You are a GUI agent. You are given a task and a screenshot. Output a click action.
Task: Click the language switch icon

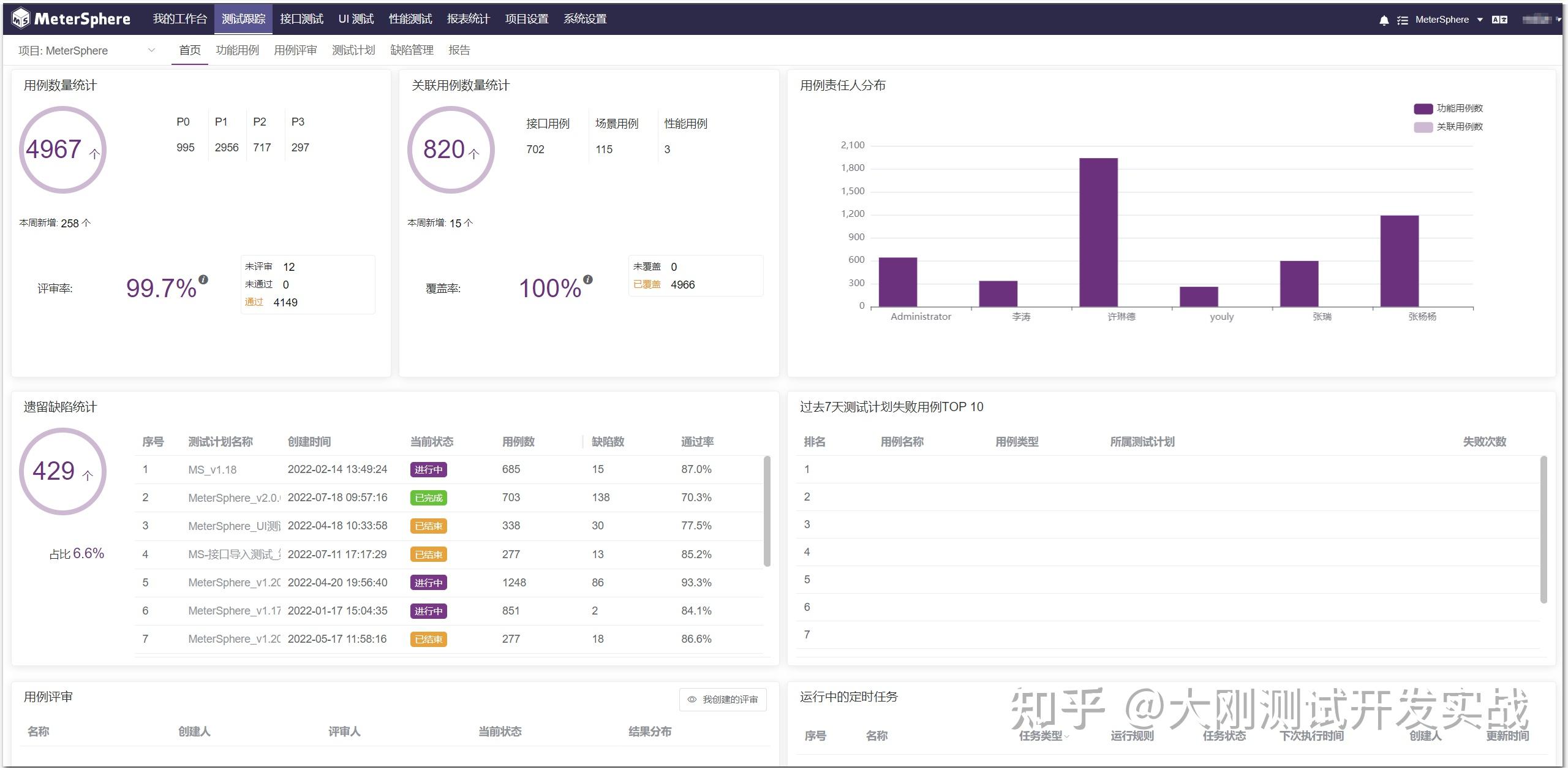(1499, 20)
